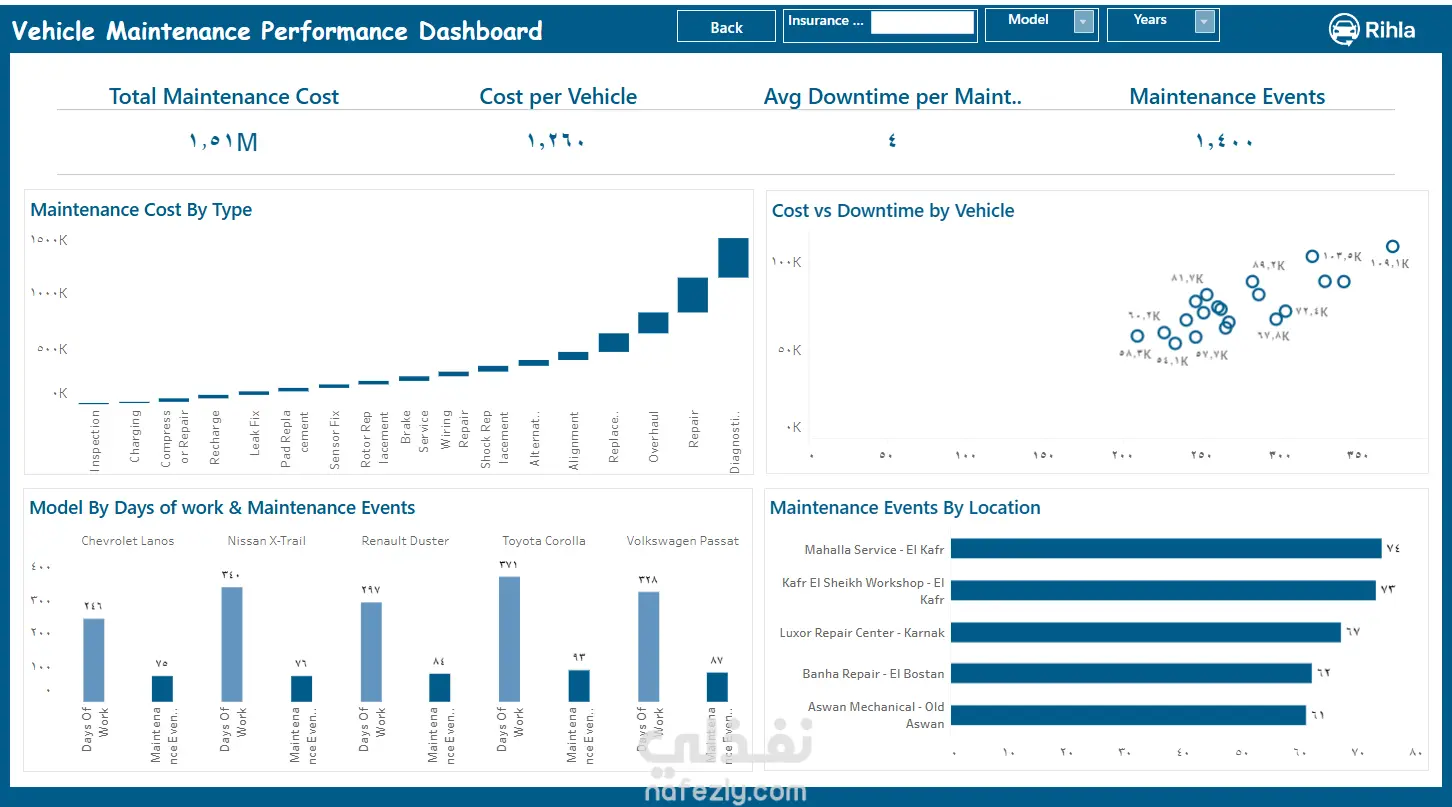
Task: Click the "Model By Days of work & Maintenance Events" title
Action: [x=222, y=508]
